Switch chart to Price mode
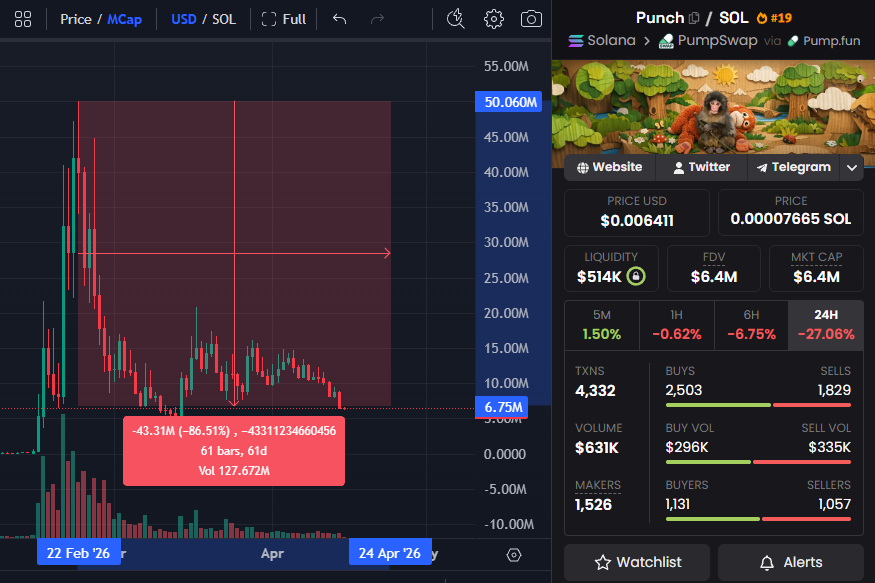Viewport: 875px width, 583px height. [76, 20]
